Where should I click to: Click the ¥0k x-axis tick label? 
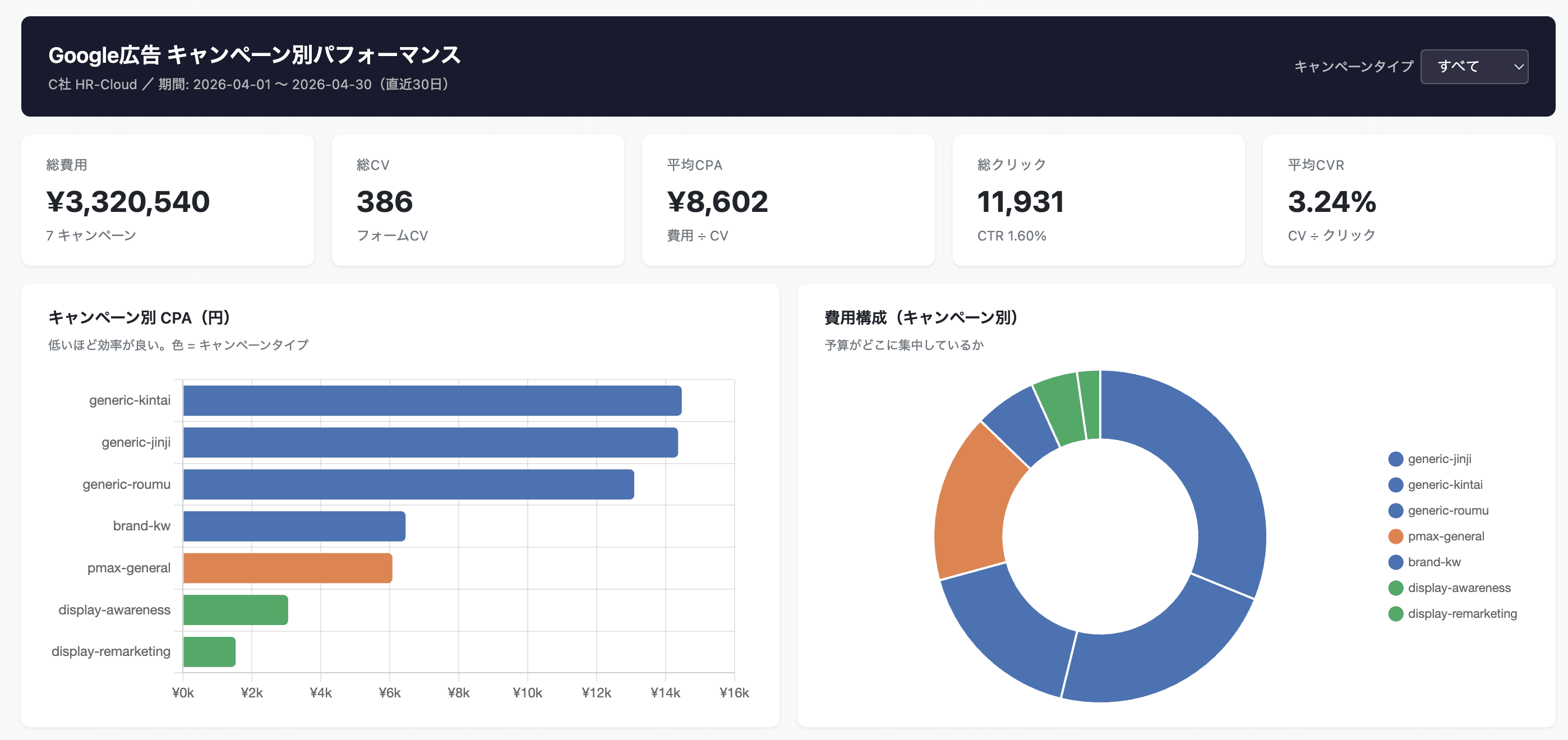[183, 692]
